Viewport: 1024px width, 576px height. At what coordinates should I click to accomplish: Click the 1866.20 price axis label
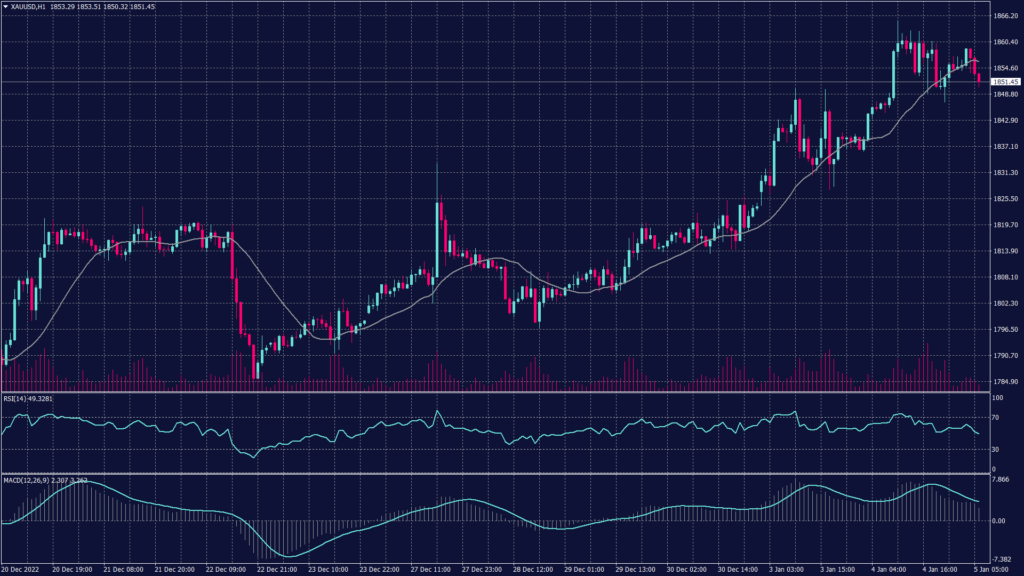coord(1005,16)
